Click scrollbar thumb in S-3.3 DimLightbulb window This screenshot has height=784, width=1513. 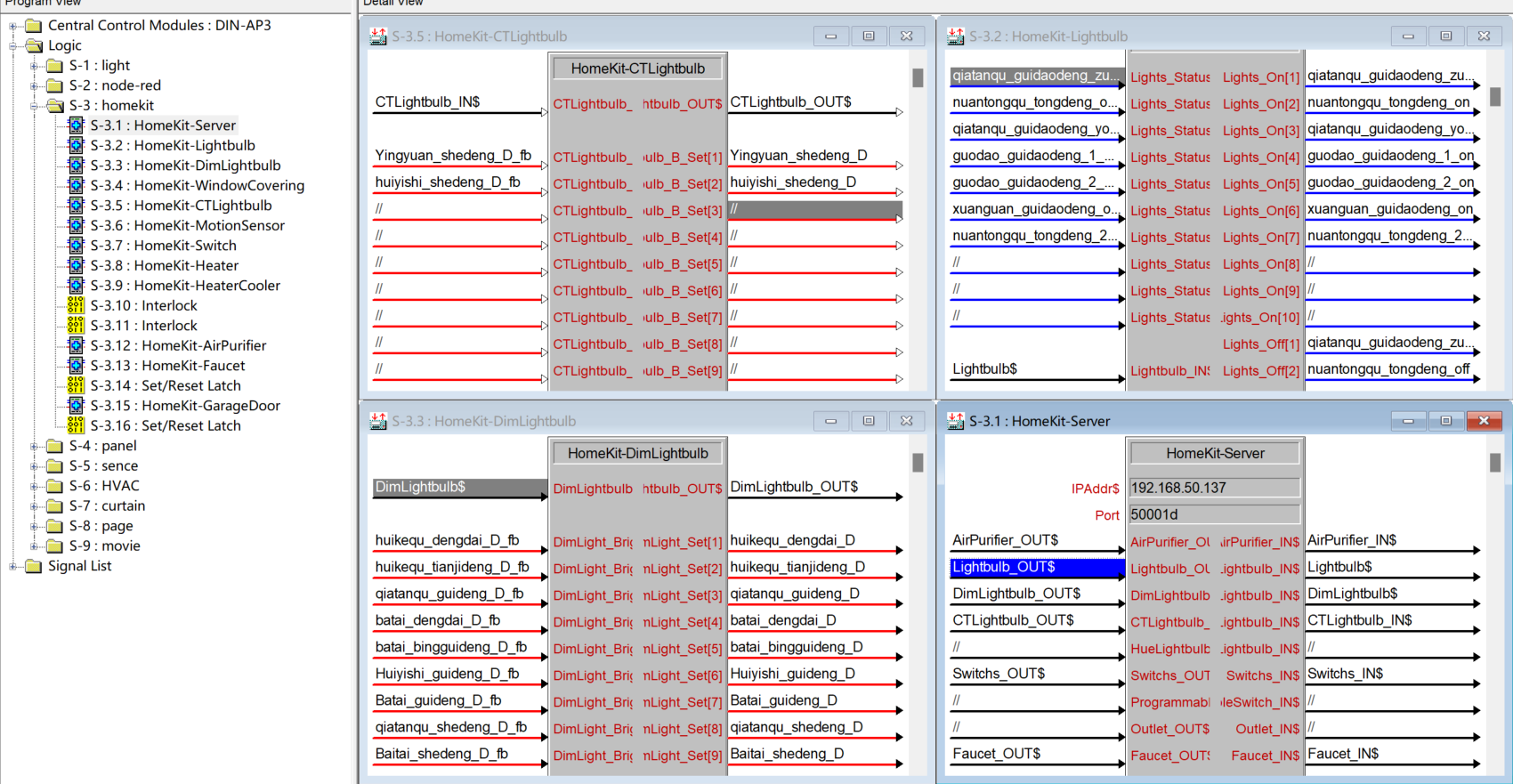point(918,463)
